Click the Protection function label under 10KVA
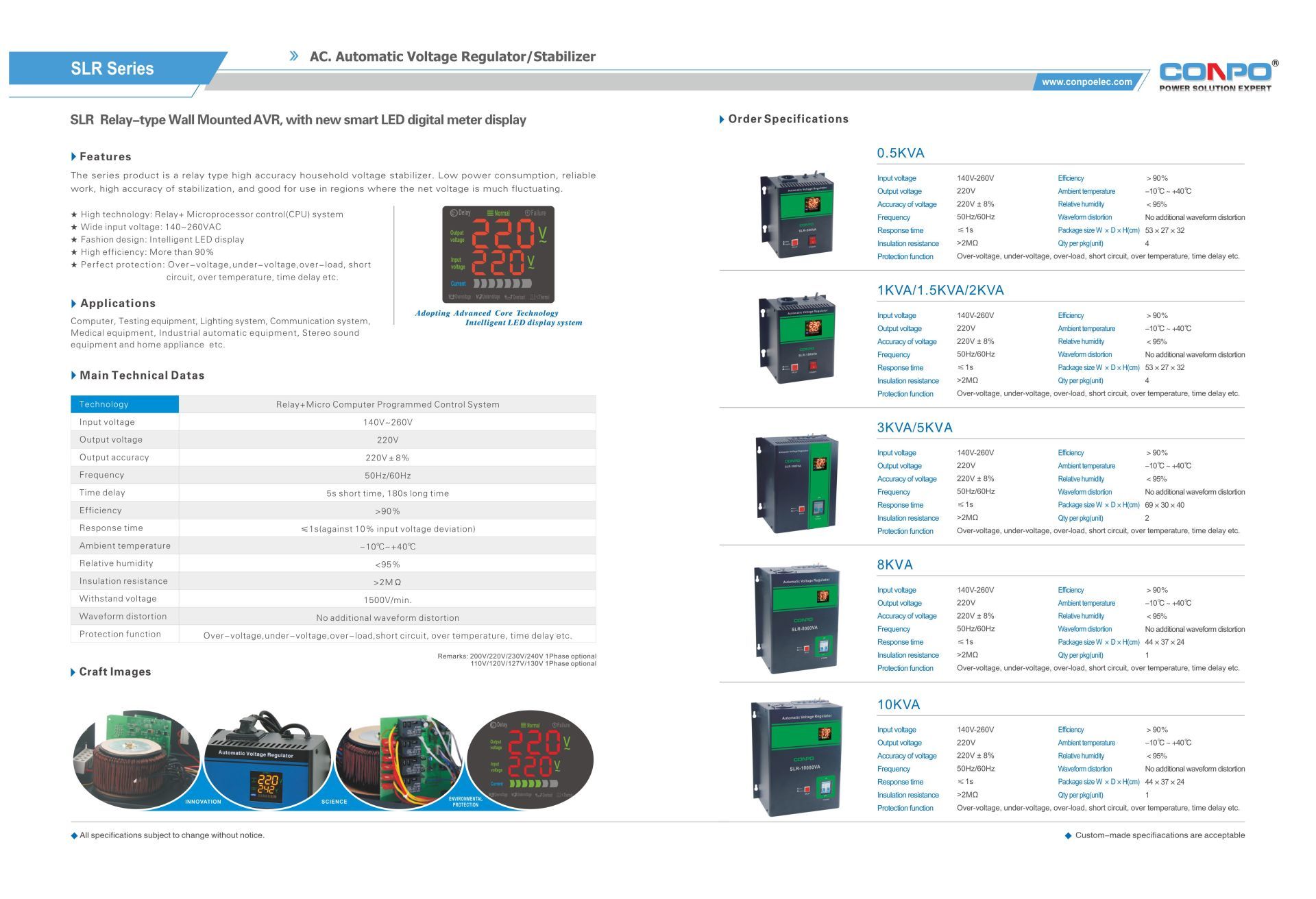This screenshot has width=1316, height=899. tap(905, 809)
